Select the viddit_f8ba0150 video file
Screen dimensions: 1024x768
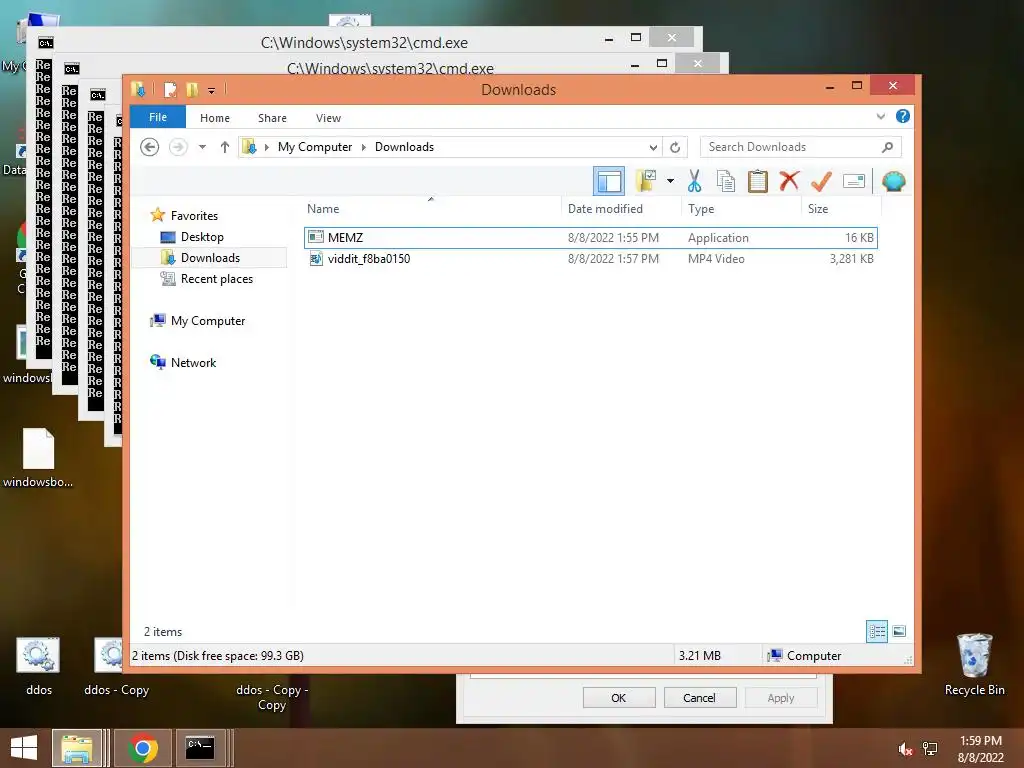tap(590, 259)
